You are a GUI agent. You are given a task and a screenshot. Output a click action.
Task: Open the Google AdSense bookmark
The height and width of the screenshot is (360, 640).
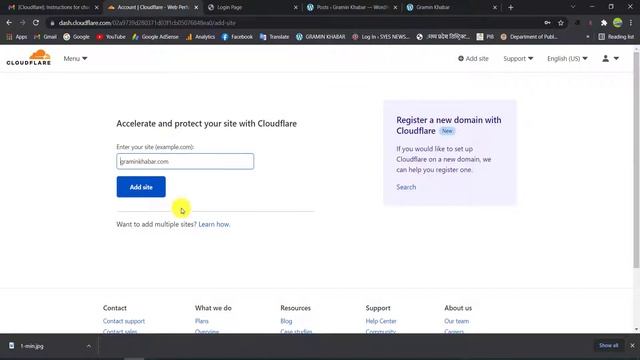coord(156,37)
